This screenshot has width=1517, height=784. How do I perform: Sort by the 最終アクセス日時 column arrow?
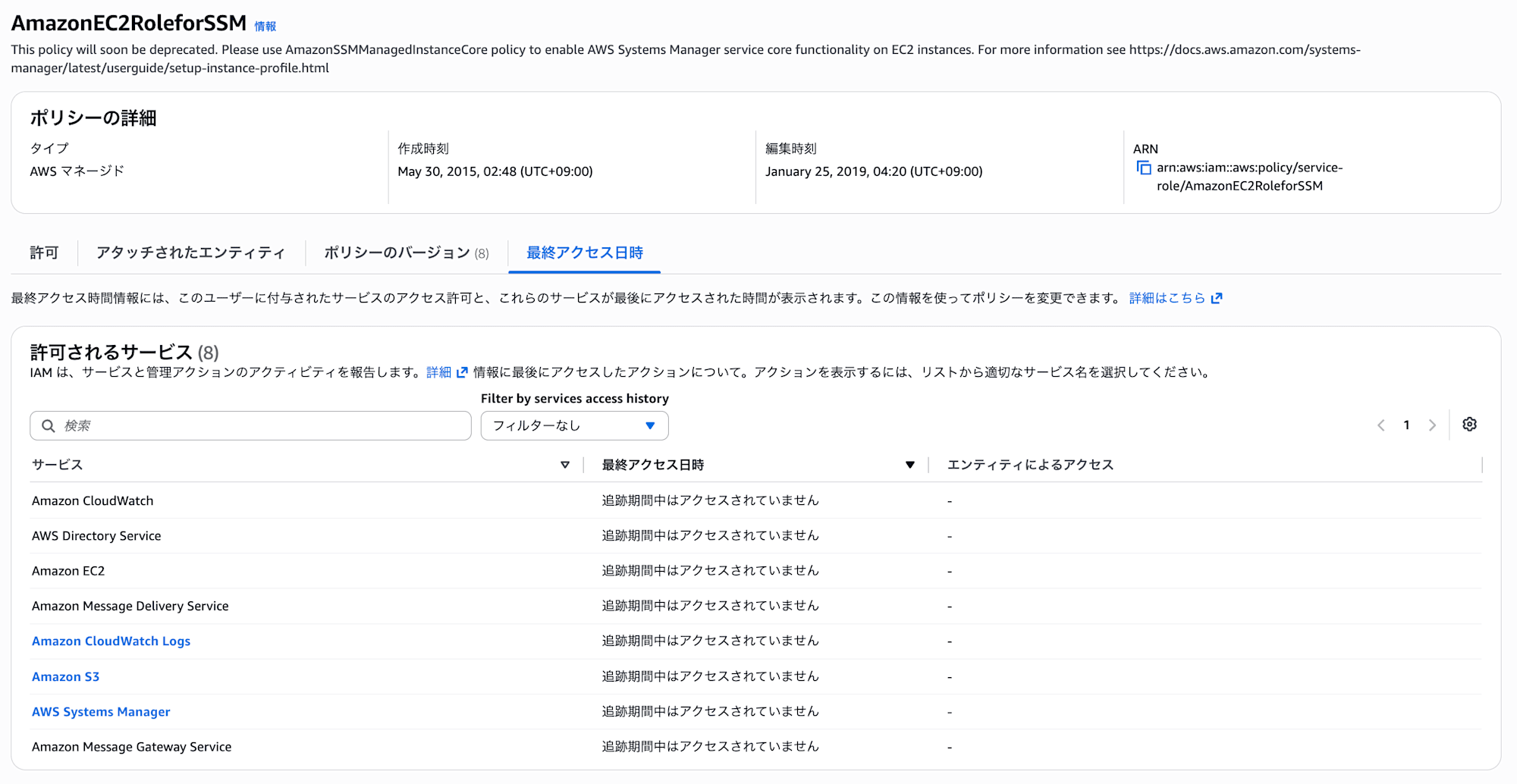point(910,465)
